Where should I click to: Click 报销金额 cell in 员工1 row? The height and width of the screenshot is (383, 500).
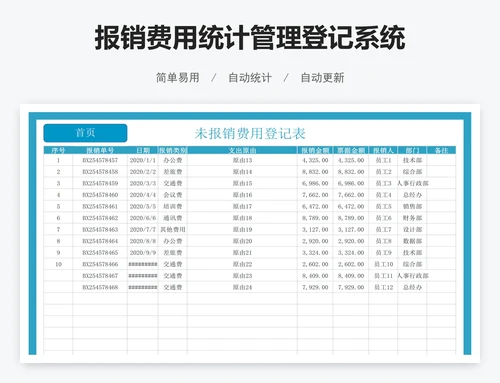pyautogui.click(x=315, y=160)
